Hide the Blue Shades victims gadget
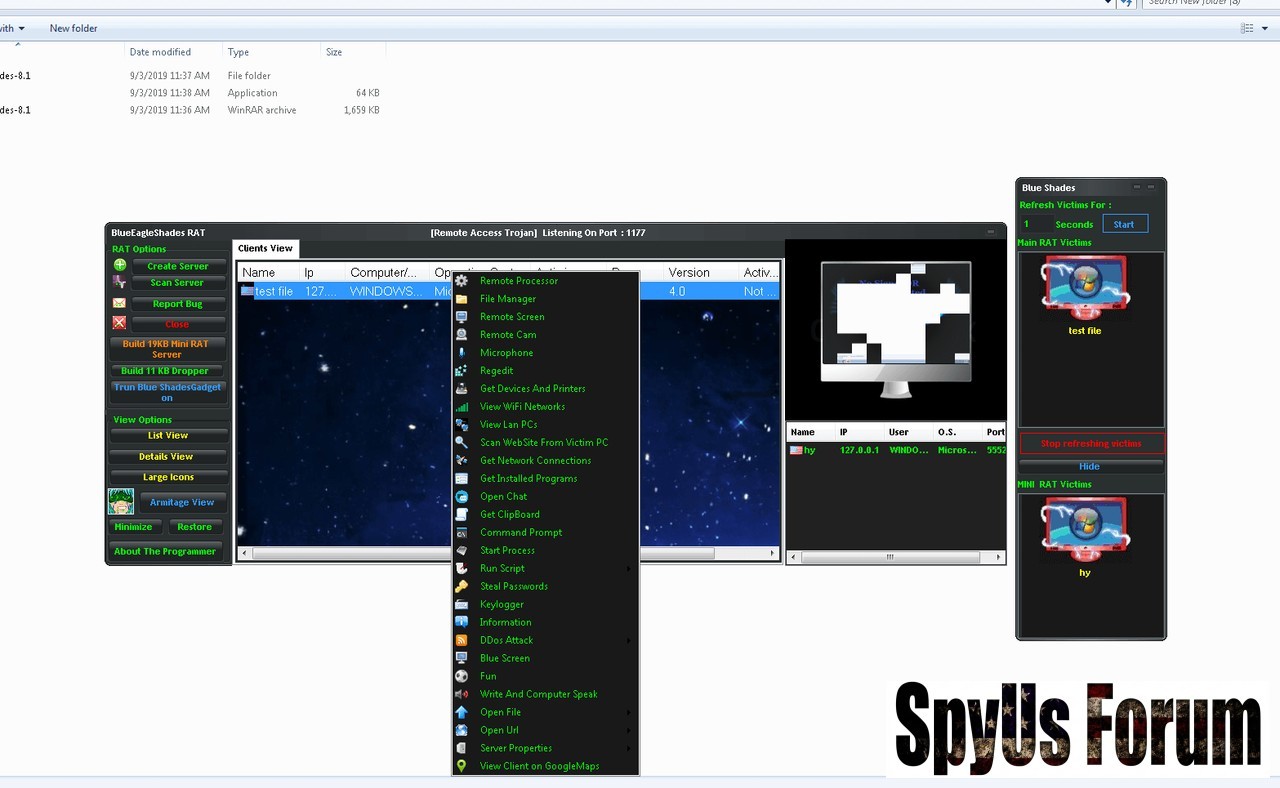 [1090, 466]
